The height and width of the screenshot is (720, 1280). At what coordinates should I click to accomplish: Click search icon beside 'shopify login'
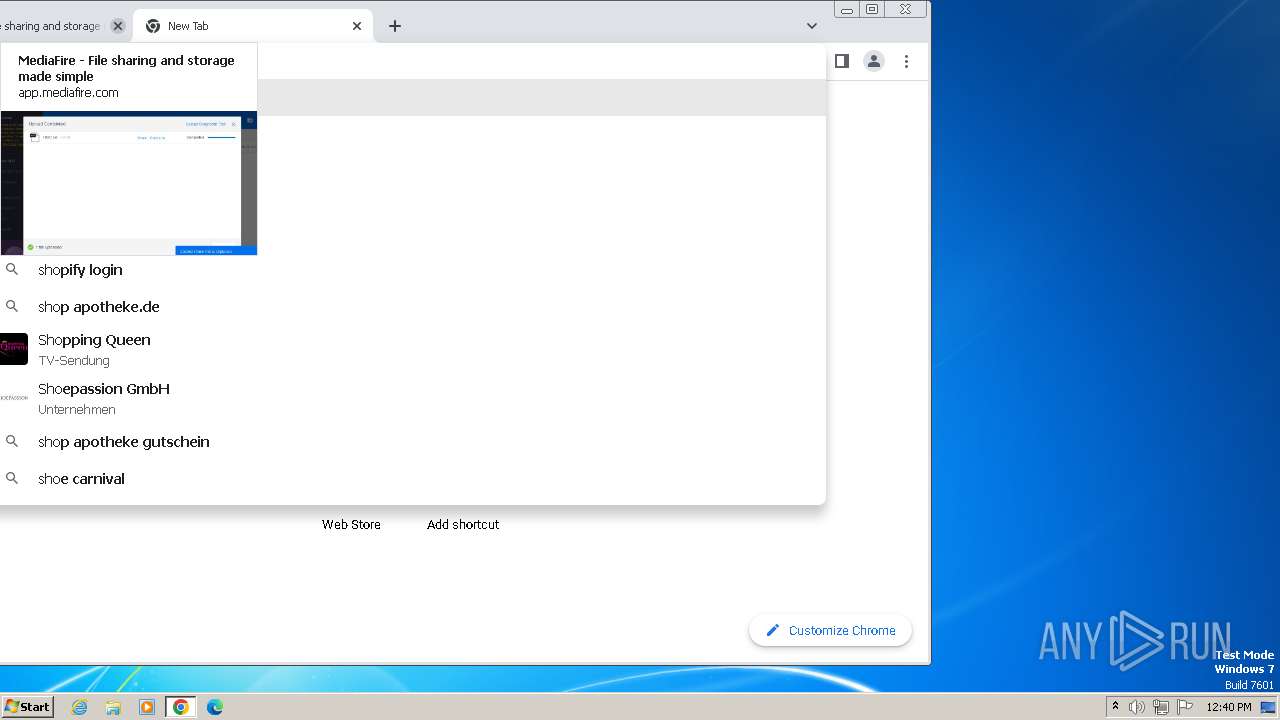pos(12,269)
